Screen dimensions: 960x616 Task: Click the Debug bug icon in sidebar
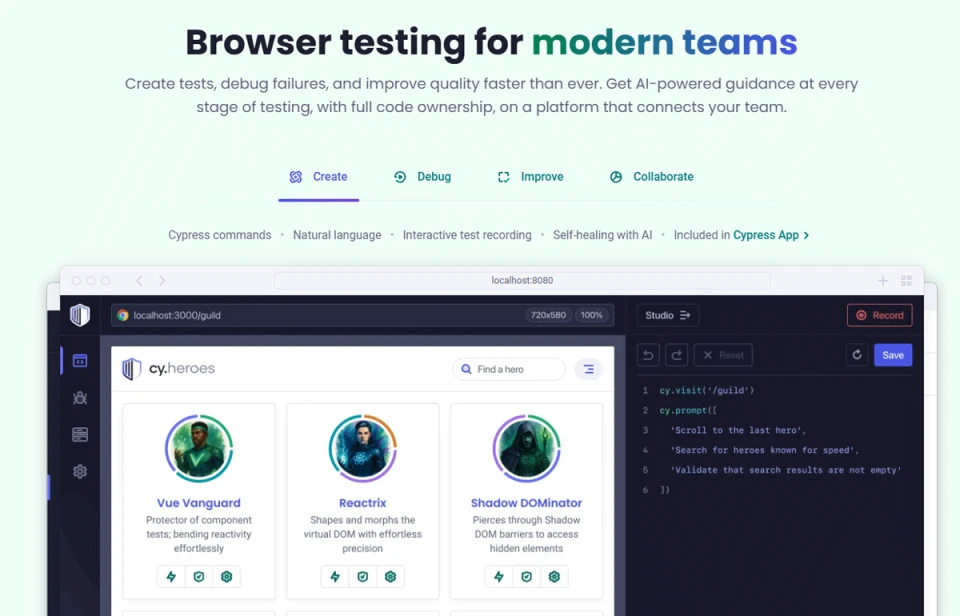pyautogui.click(x=80, y=398)
